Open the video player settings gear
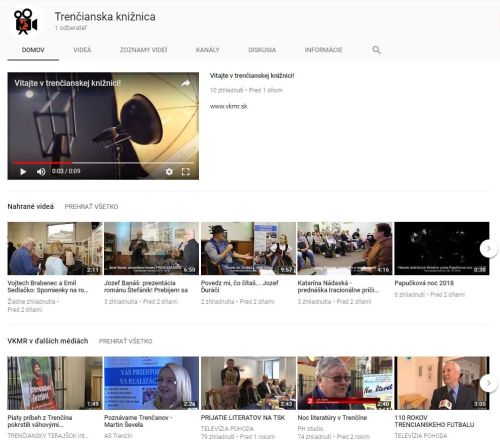The width and height of the screenshot is (500, 440). pyautogui.click(x=169, y=172)
